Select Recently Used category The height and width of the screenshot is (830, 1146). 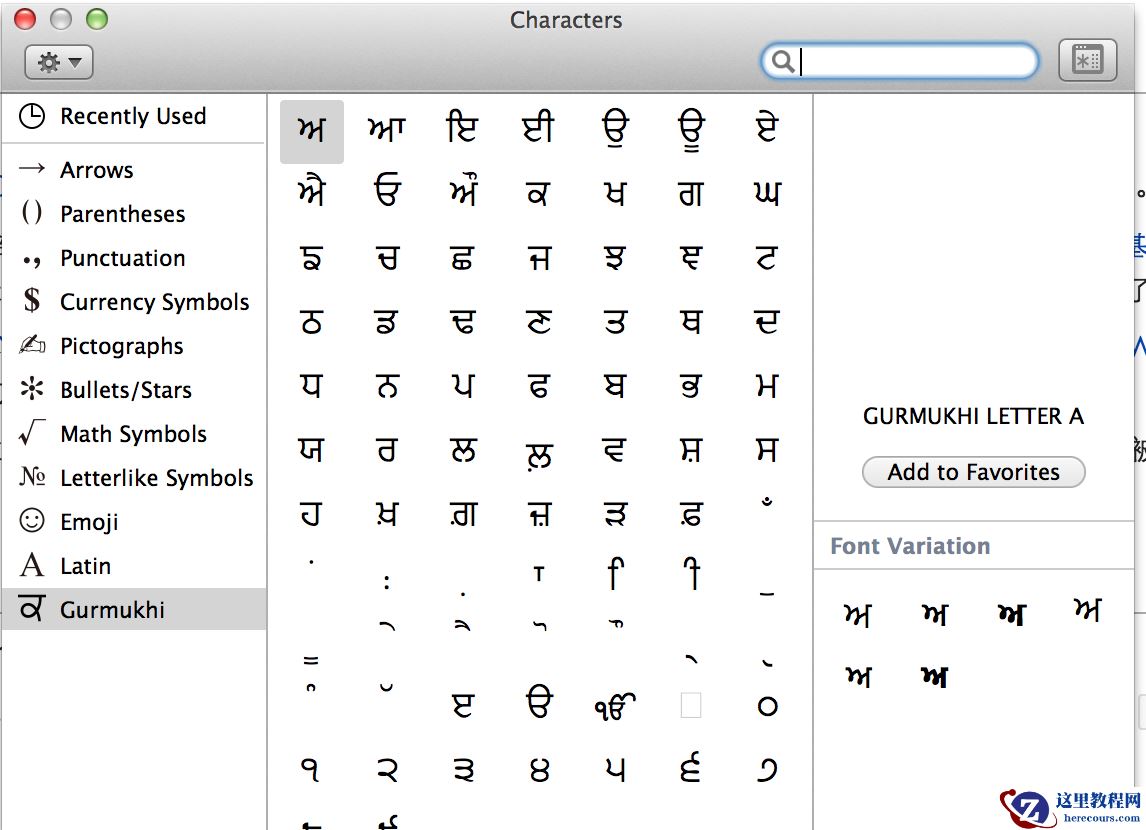(x=132, y=116)
